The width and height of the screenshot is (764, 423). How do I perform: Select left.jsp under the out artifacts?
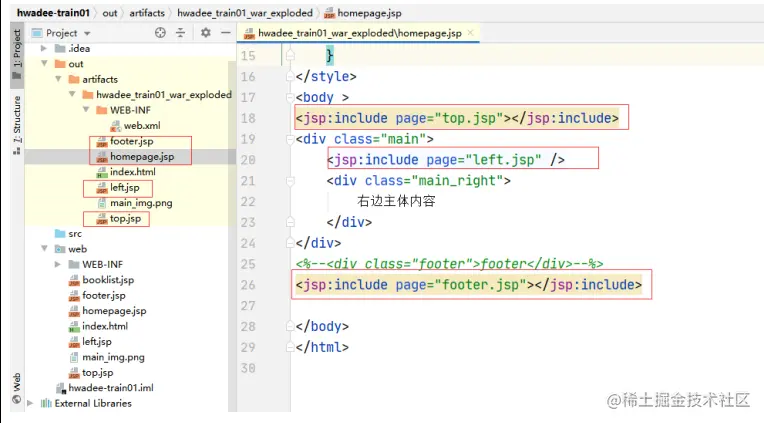coord(124,188)
